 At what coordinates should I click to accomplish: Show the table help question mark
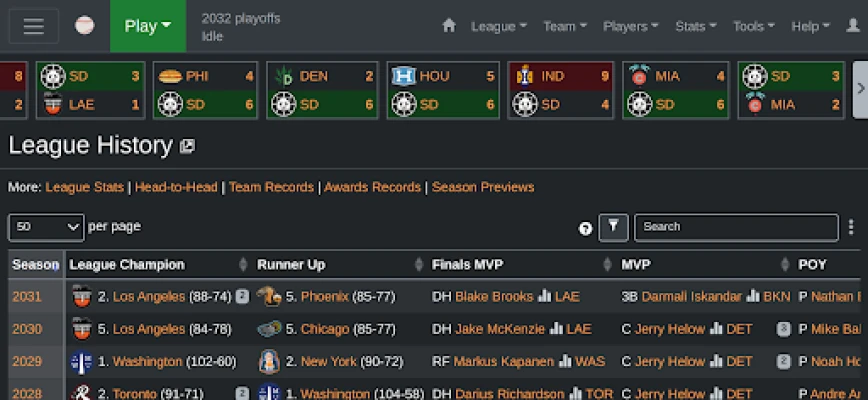click(585, 228)
